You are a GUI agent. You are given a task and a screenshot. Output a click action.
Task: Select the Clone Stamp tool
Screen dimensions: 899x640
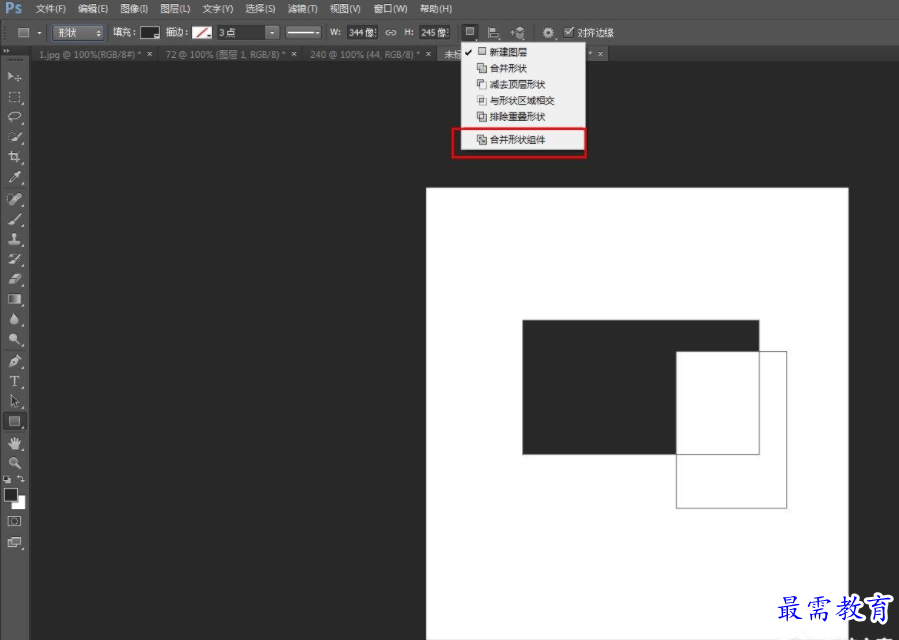(x=15, y=239)
